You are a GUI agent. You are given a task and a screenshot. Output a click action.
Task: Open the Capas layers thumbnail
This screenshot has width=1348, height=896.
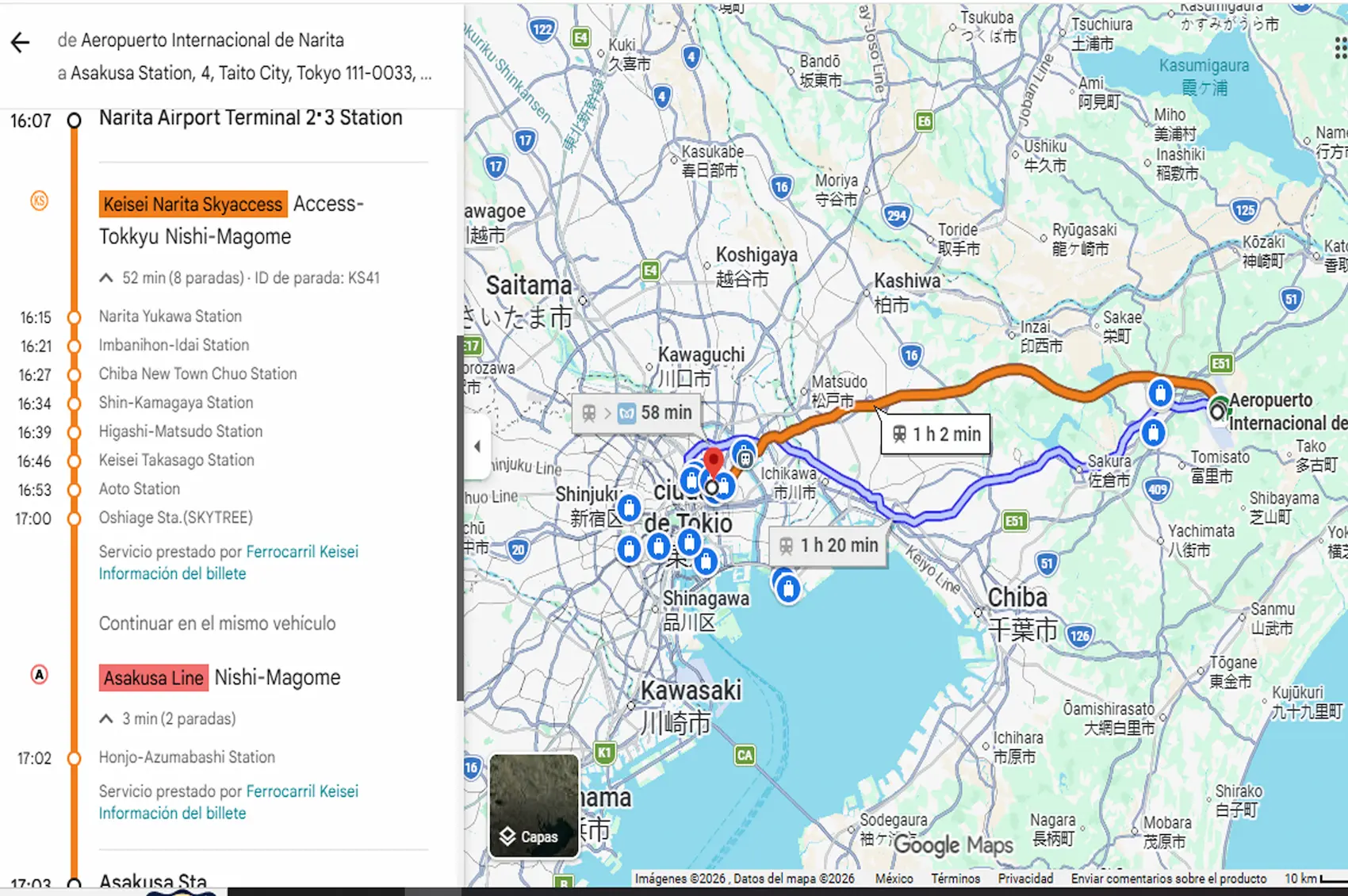click(534, 806)
